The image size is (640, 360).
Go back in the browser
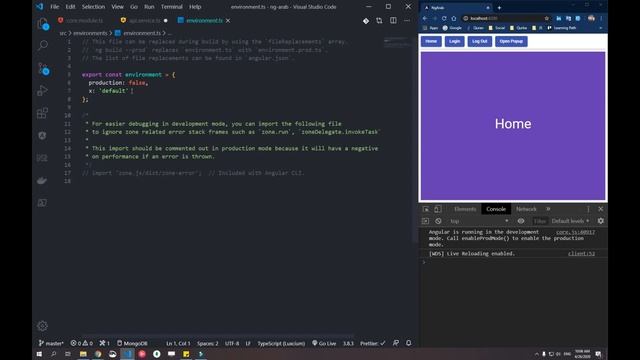click(425, 18)
